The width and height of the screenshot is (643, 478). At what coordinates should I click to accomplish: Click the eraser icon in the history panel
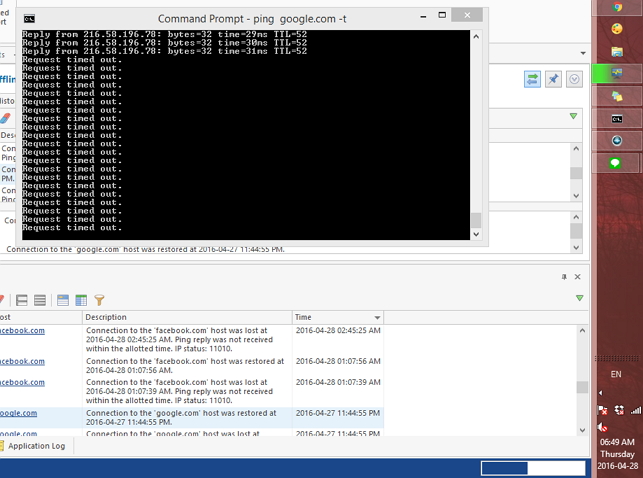coord(5,118)
